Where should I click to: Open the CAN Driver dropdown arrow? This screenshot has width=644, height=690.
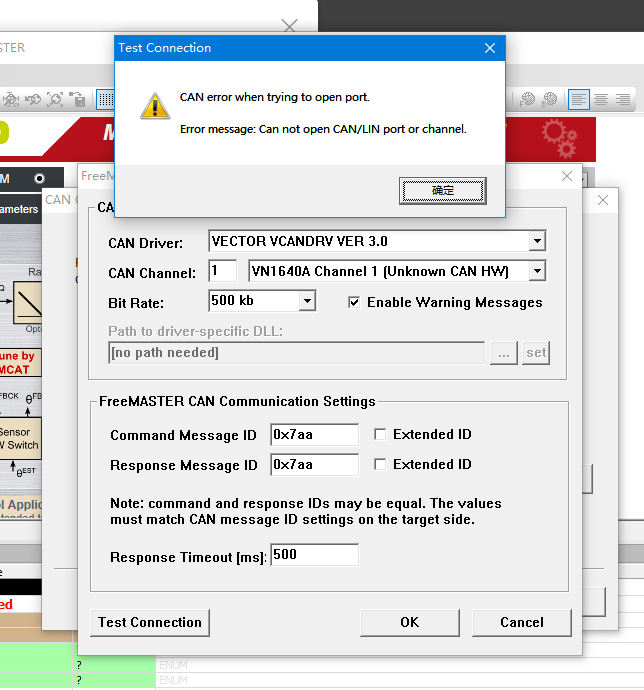(x=537, y=241)
